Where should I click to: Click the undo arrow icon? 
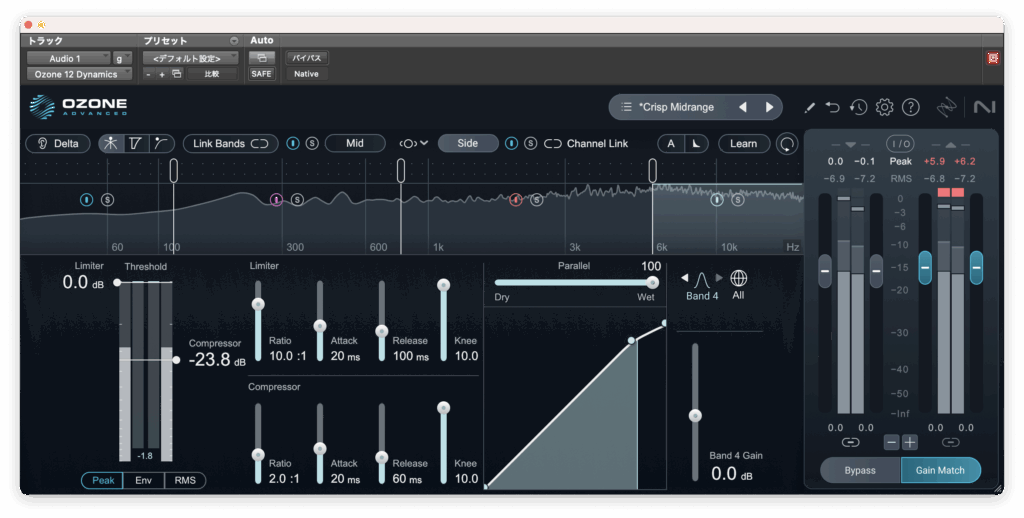(833, 107)
